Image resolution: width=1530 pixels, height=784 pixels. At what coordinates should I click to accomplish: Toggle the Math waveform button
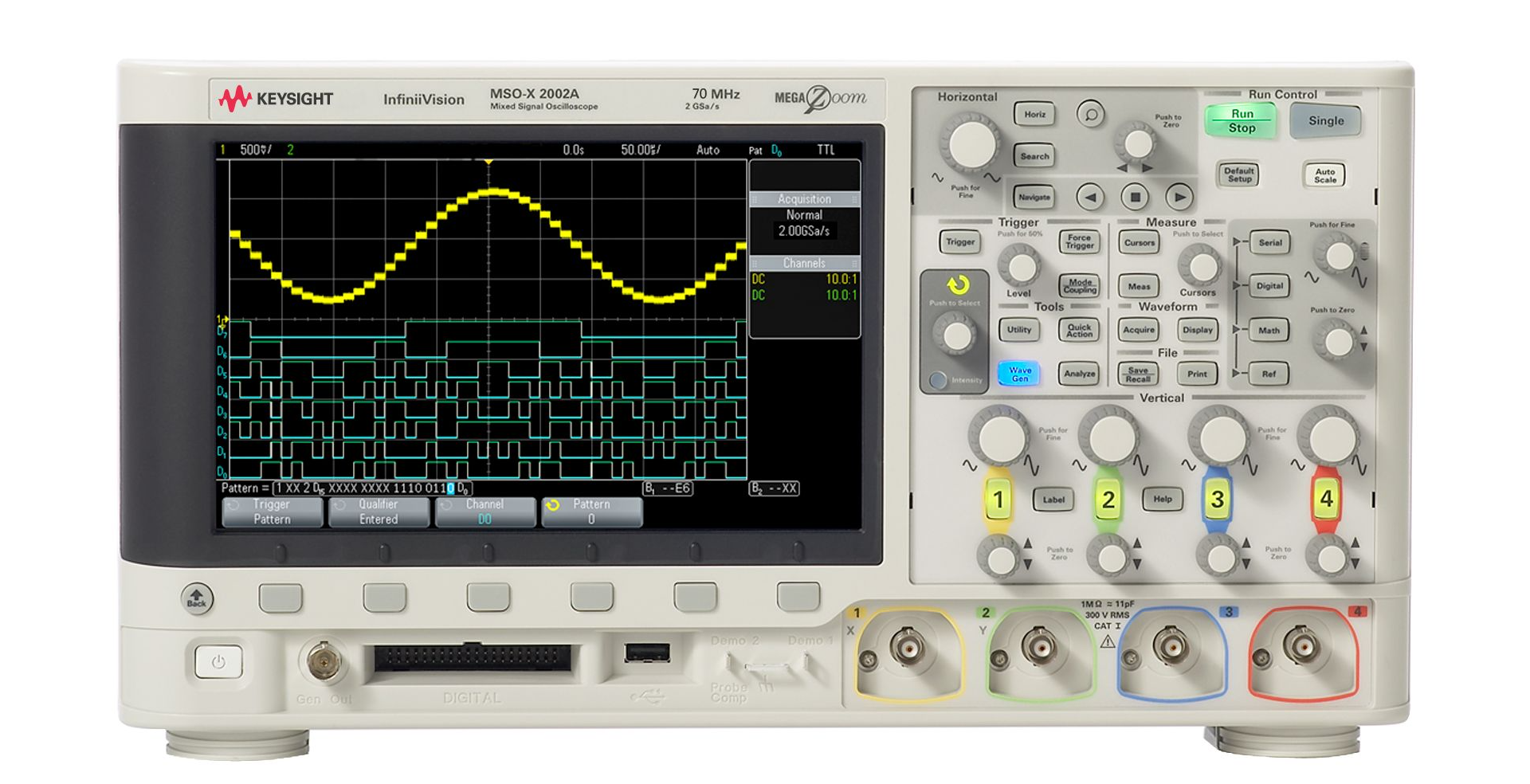pyautogui.click(x=1269, y=331)
